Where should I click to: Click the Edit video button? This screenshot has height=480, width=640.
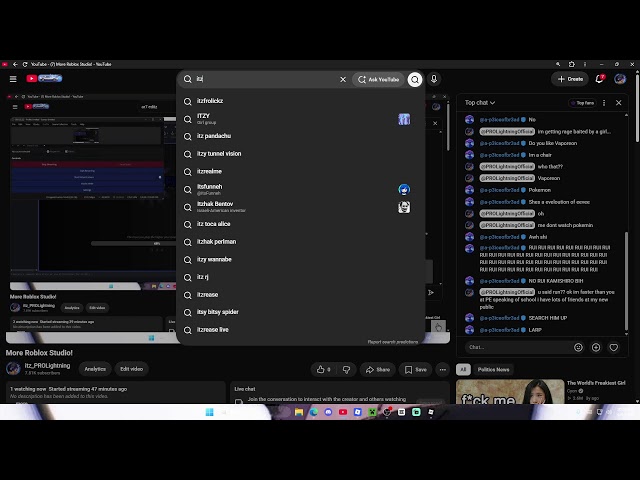[x=131, y=369]
